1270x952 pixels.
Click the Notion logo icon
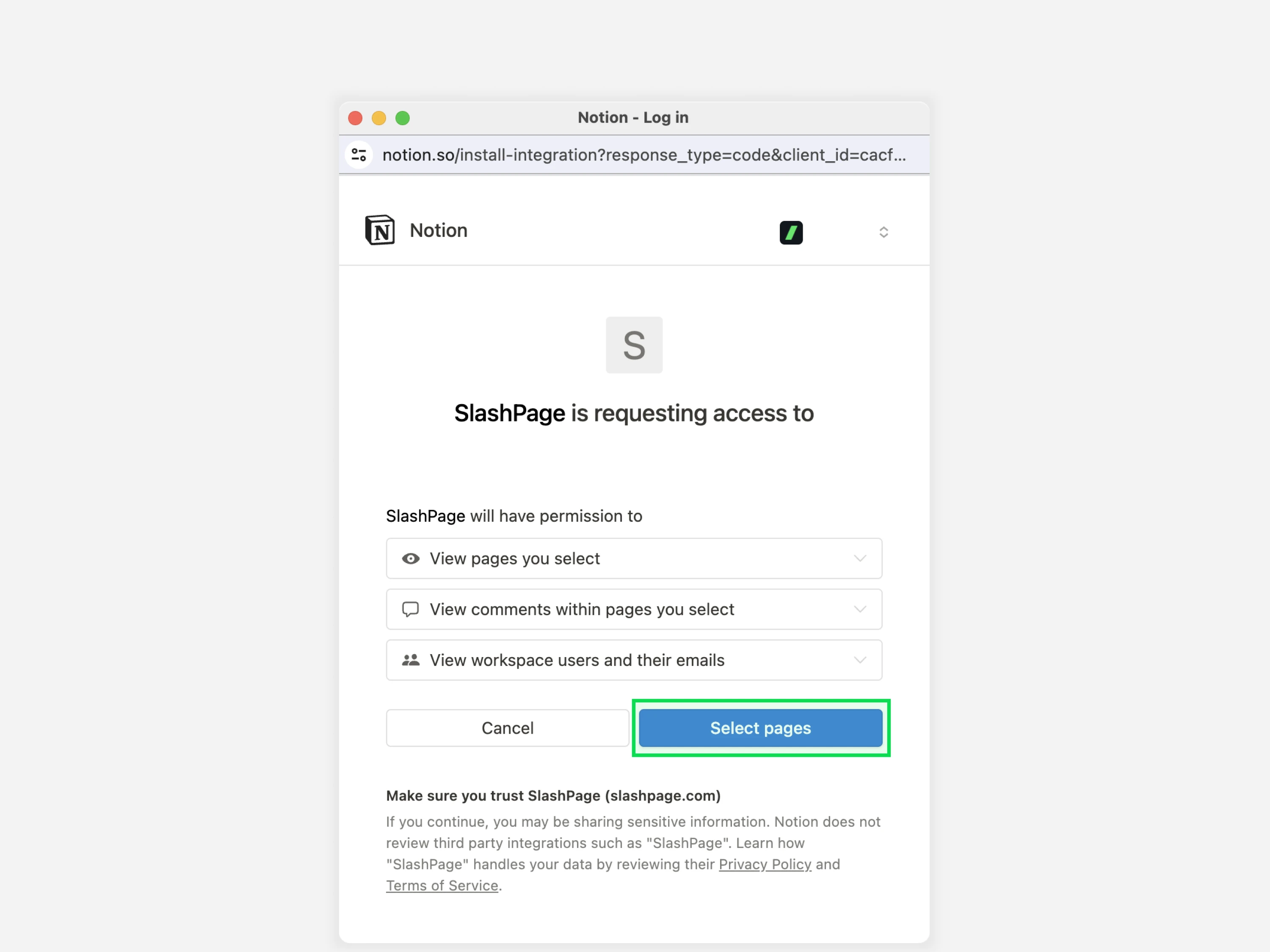click(x=379, y=230)
